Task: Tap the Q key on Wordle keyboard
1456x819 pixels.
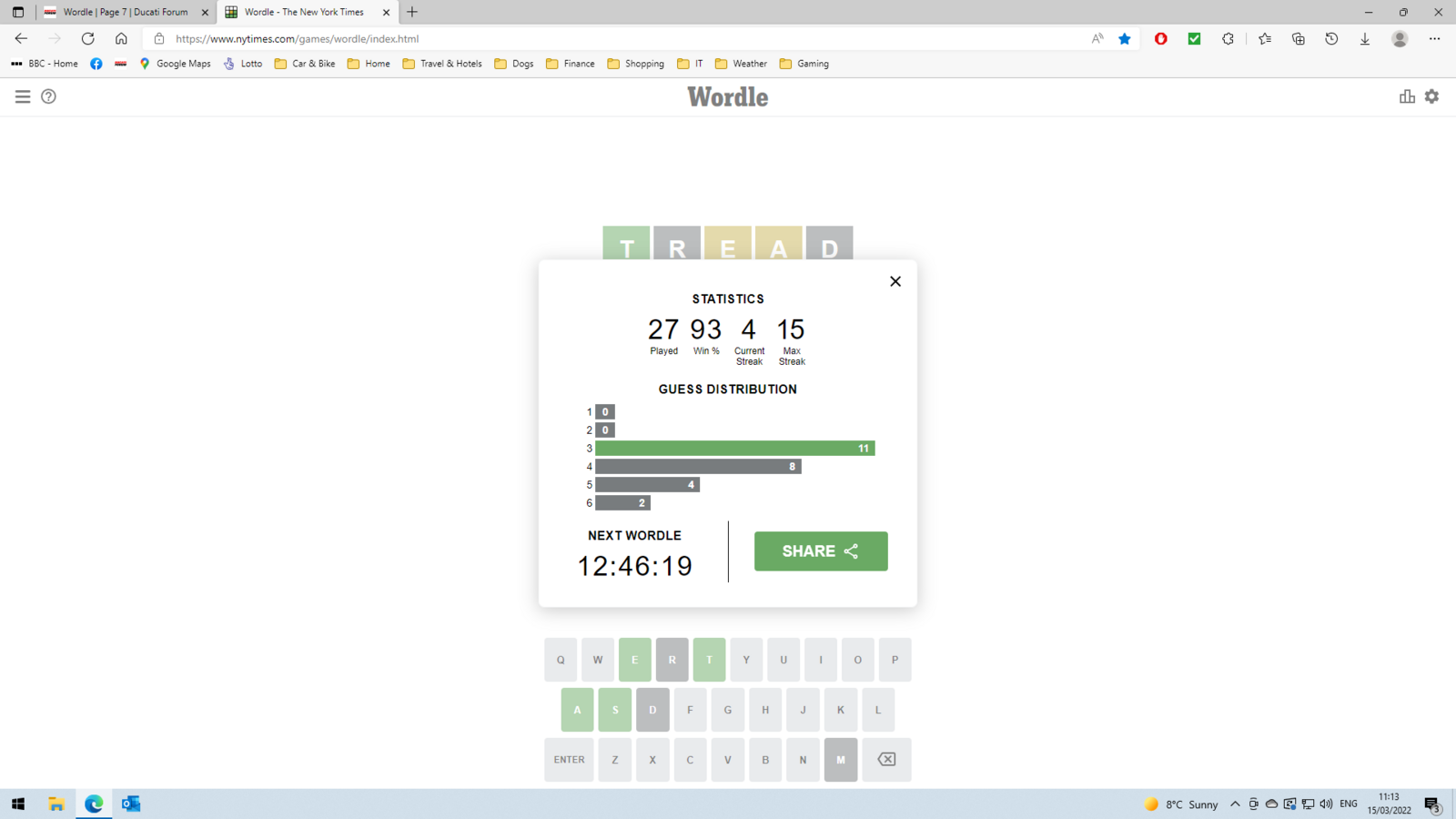Action: click(561, 660)
